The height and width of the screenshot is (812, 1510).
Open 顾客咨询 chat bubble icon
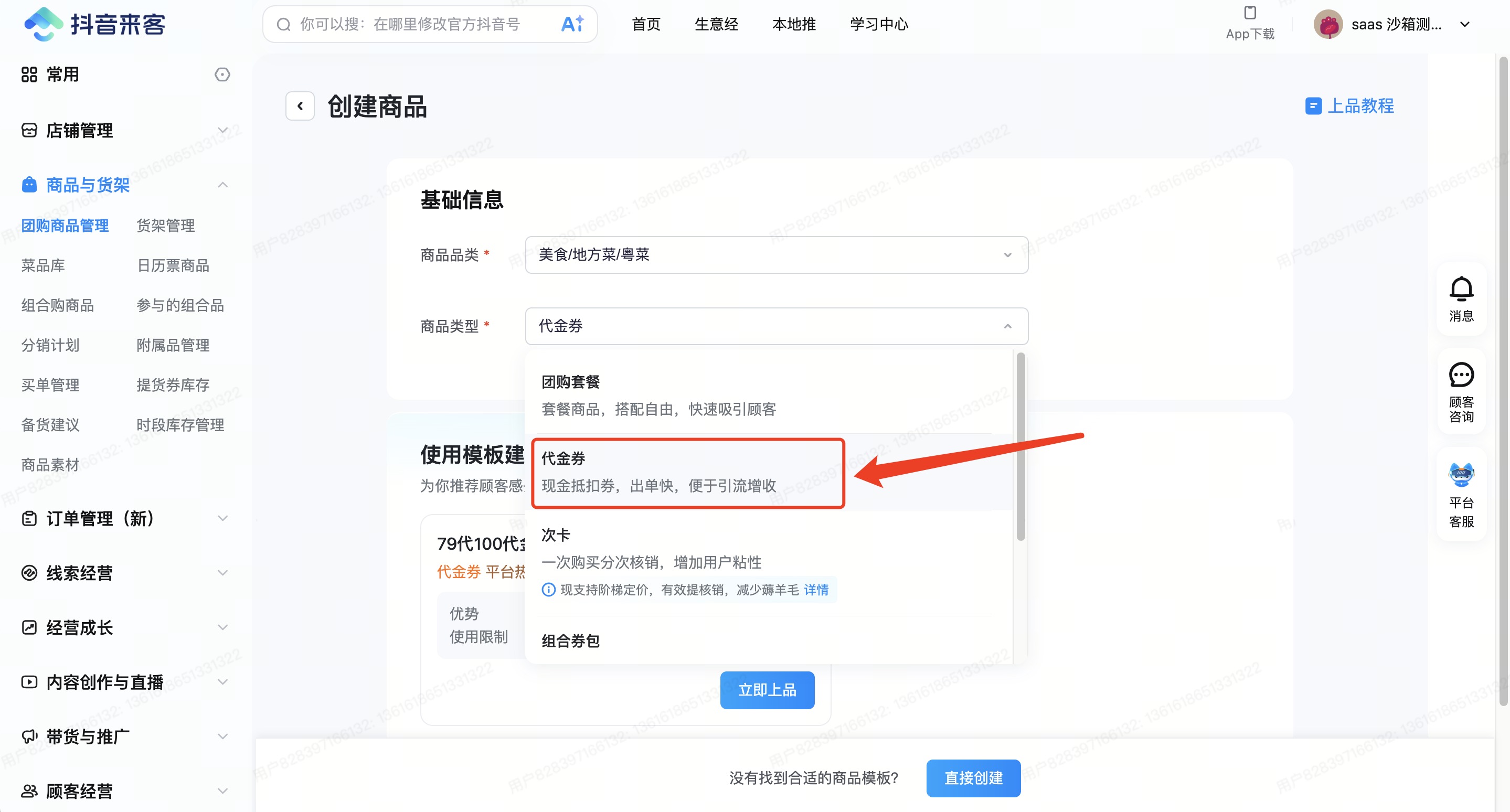coord(1461,376)
